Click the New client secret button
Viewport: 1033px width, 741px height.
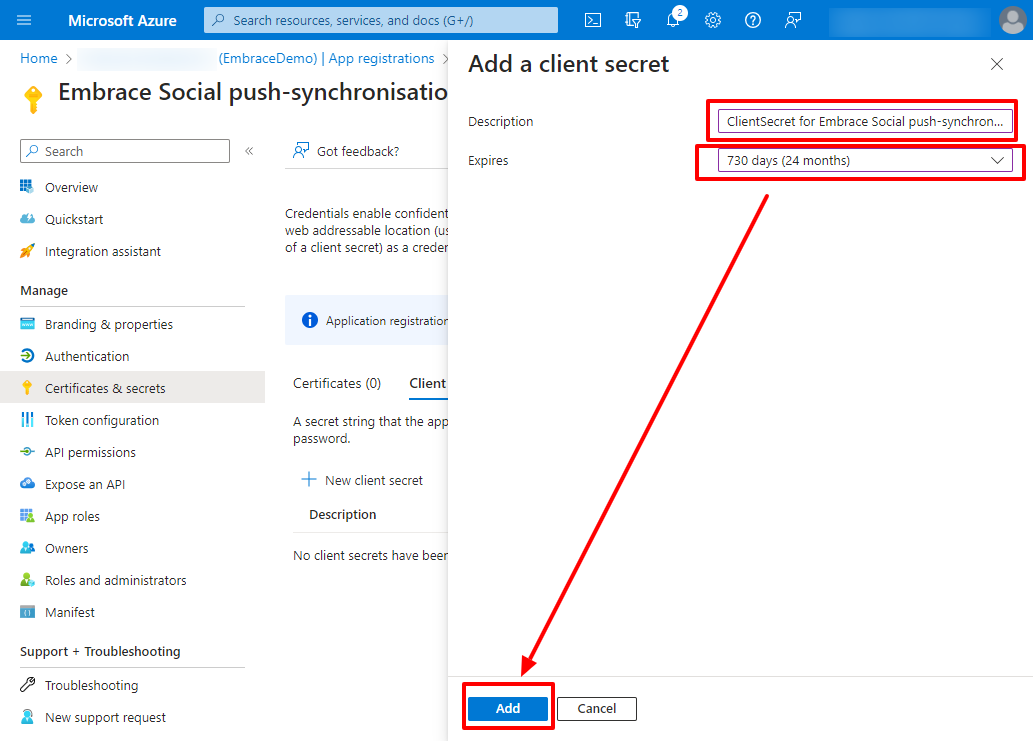click(362, 480)
